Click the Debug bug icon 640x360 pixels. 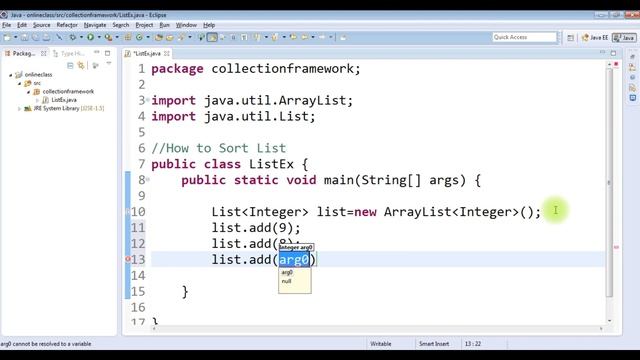click(73, 38)
